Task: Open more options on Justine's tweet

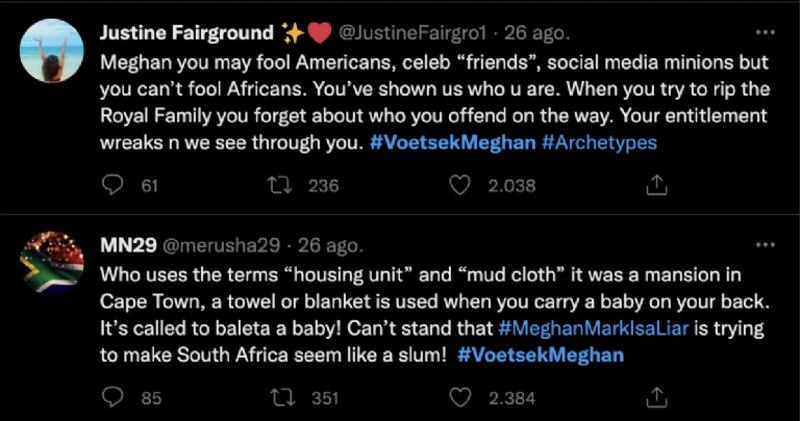Action: pyautogui.click(x=767, y=32)
